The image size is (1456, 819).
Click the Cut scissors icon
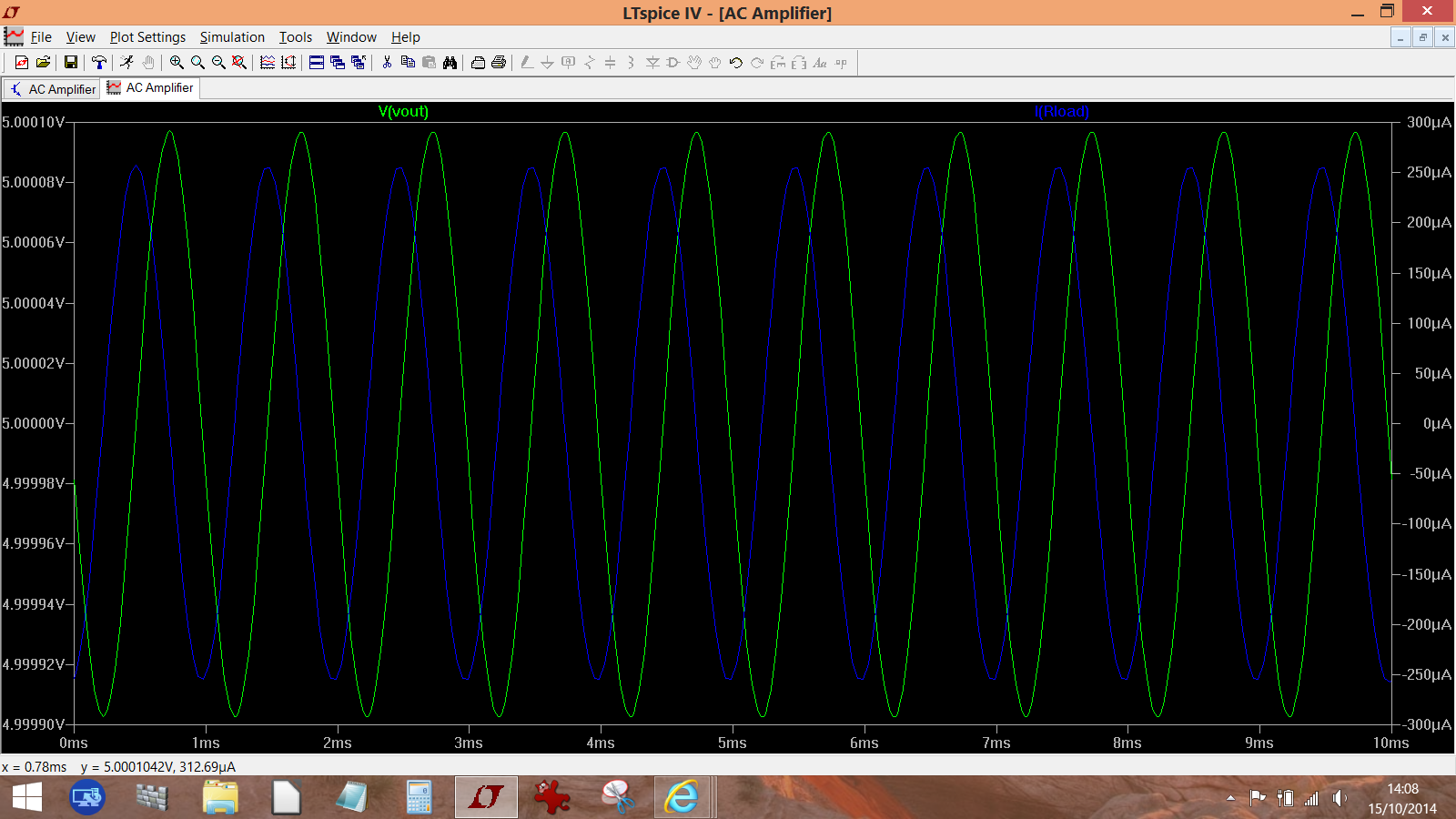[x=387, y=63]
